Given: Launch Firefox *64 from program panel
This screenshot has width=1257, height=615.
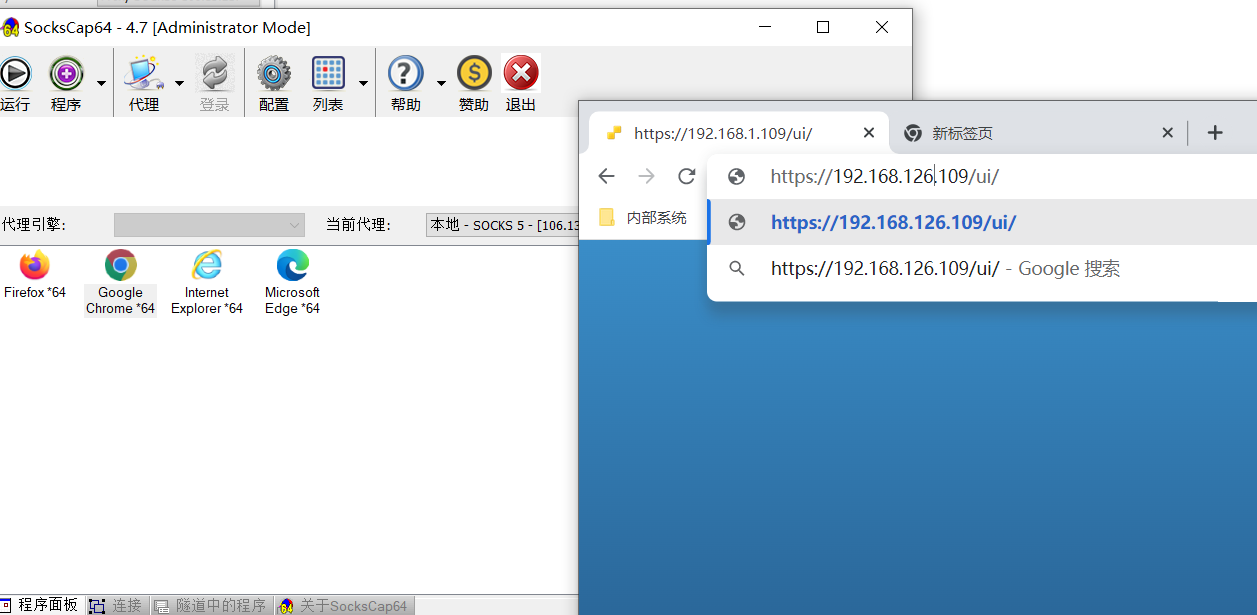Looking at the screenshot, I should point(34,266).
